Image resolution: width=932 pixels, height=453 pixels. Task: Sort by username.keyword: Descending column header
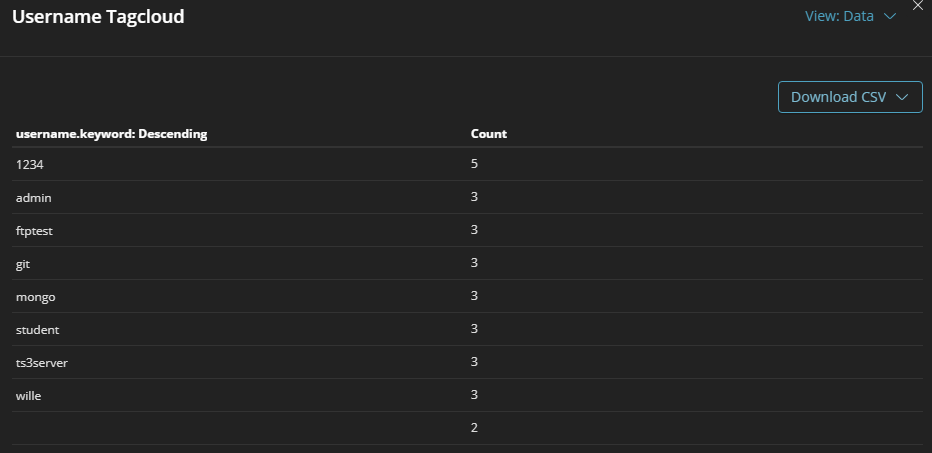click(x=111, y=134)
